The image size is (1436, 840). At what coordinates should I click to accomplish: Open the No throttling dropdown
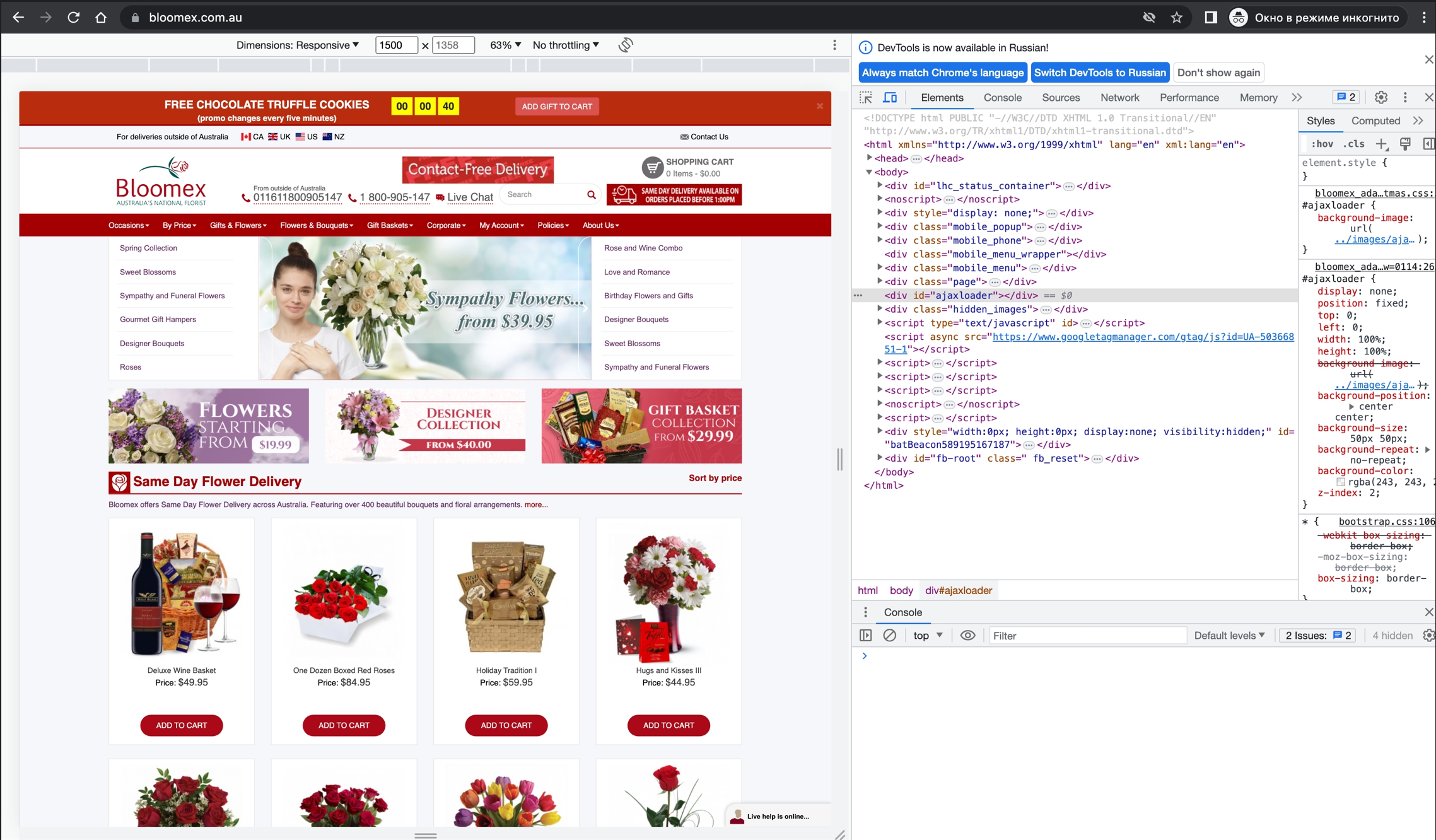(566, 45)
